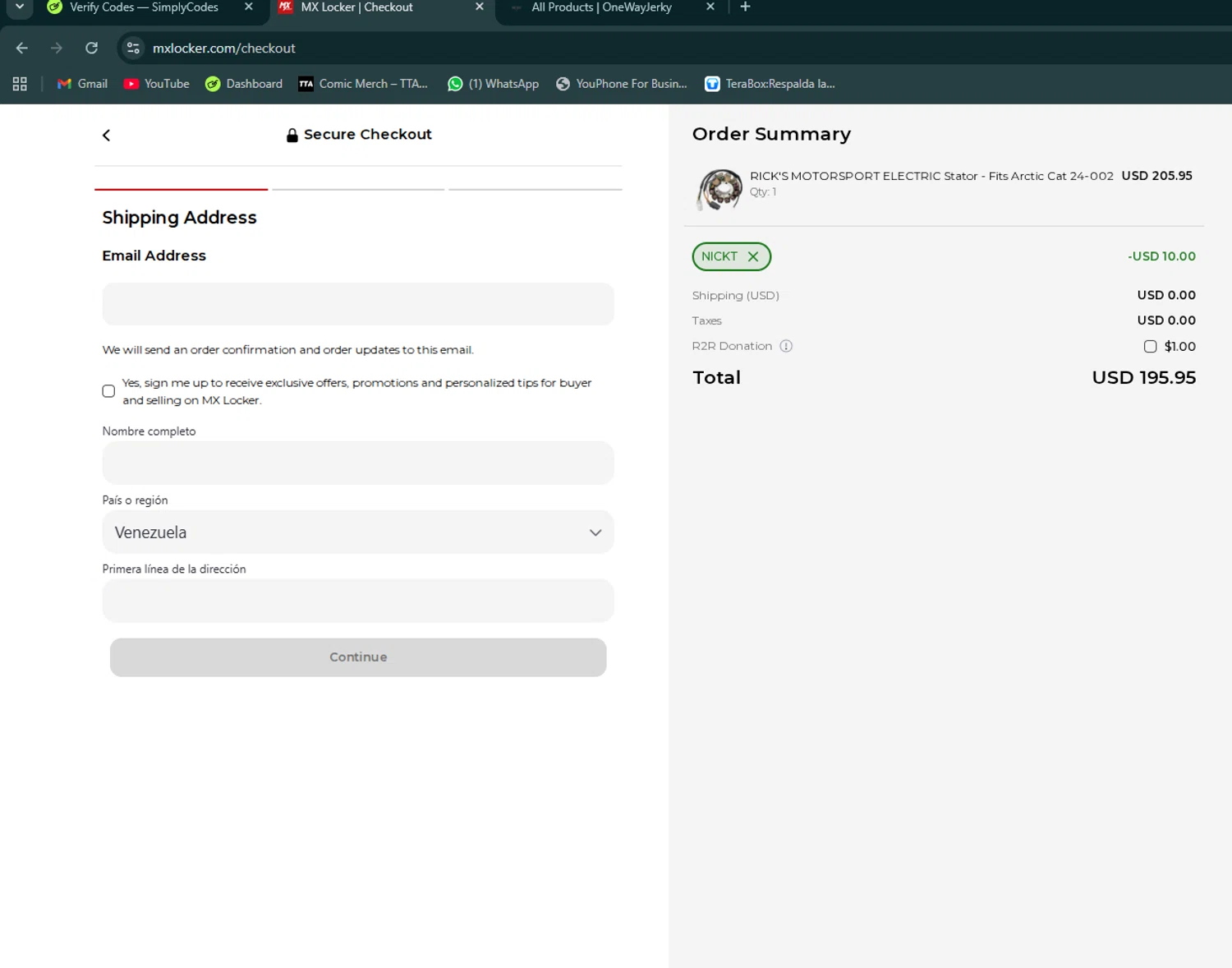The image size is (1232, 968).
Task: Click the Secure Checkout lock icon
Action: [292, 136]
